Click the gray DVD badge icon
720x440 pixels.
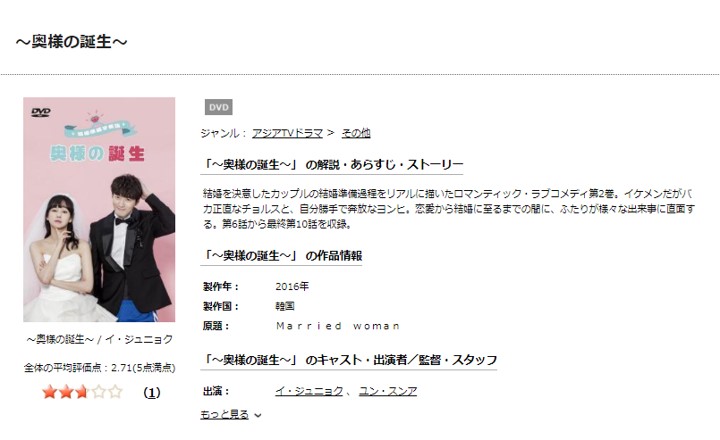tap(219, 107)
